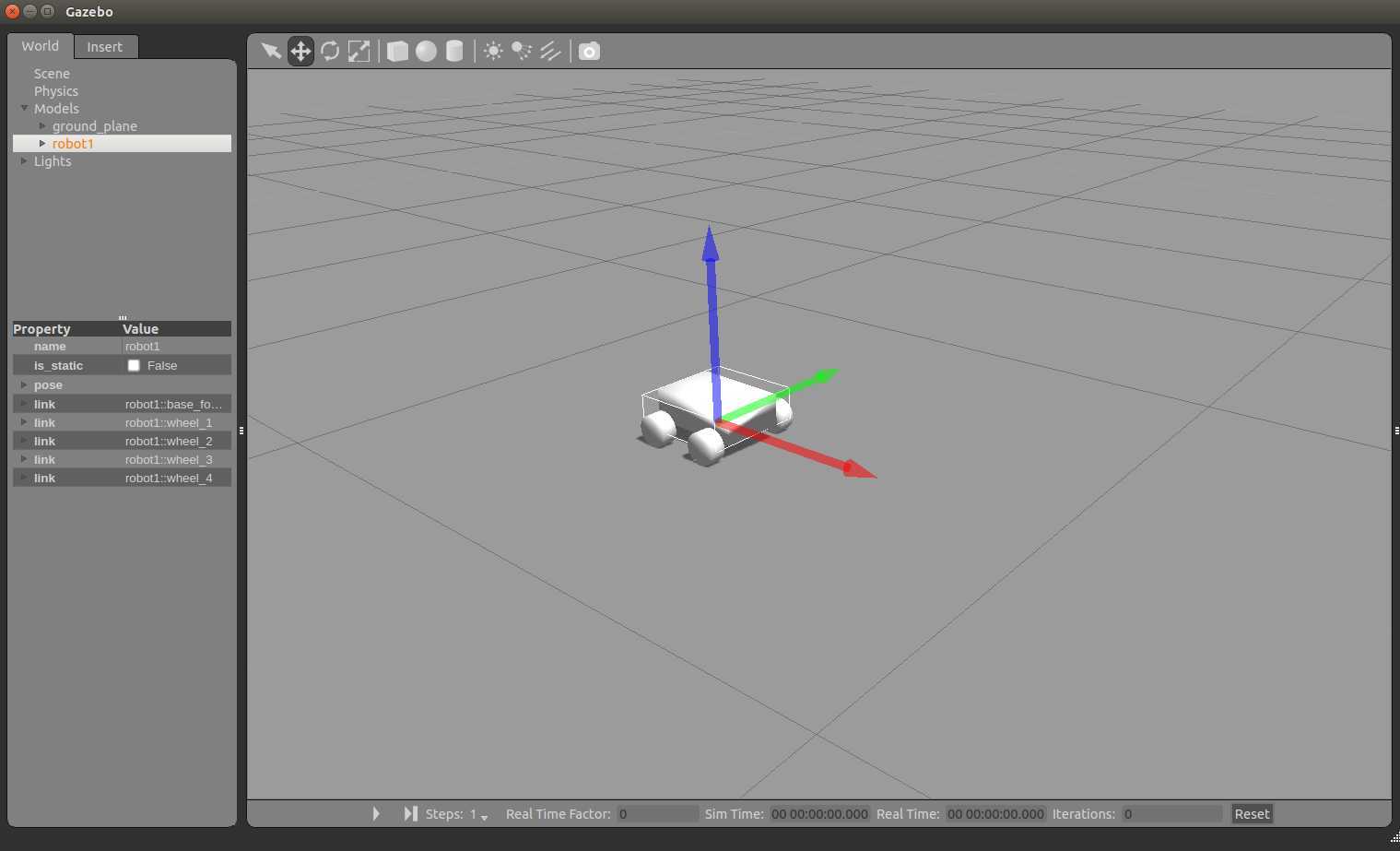Switch to the Insert tab
Screen dimensions: 1400x851
(105, 47)
